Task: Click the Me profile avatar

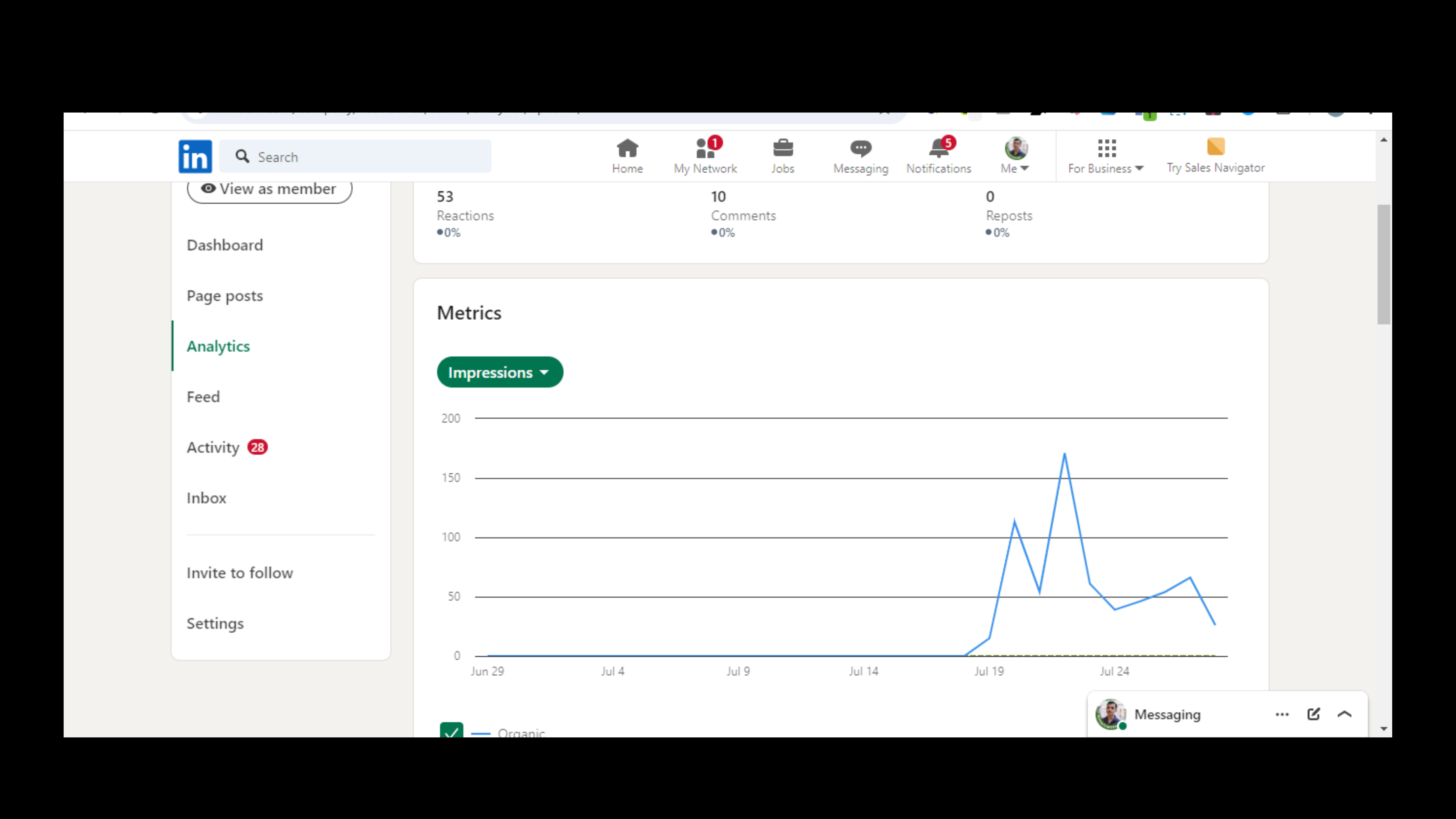Action: [1016, 148]
